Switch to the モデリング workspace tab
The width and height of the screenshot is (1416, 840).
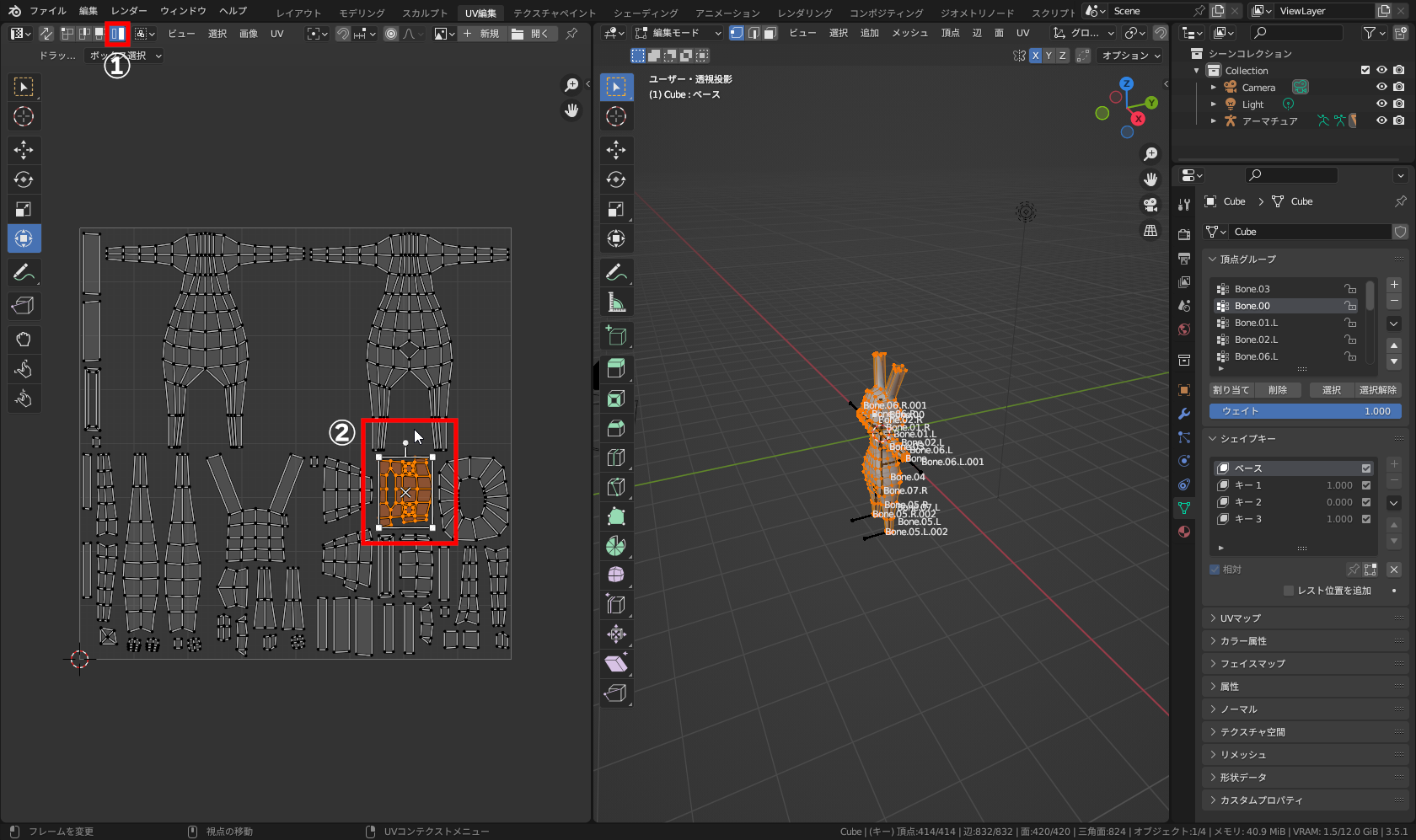point(362,13)
